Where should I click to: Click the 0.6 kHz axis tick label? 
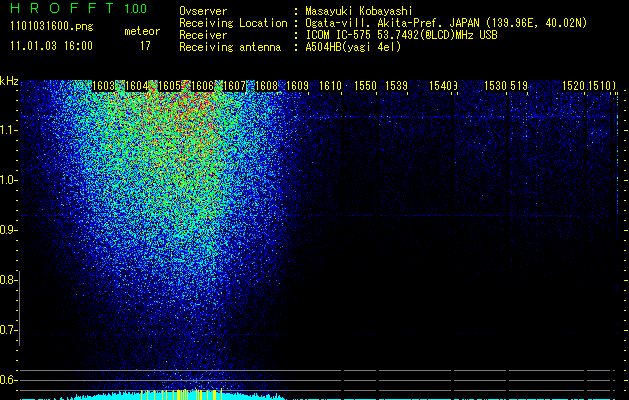7,380
